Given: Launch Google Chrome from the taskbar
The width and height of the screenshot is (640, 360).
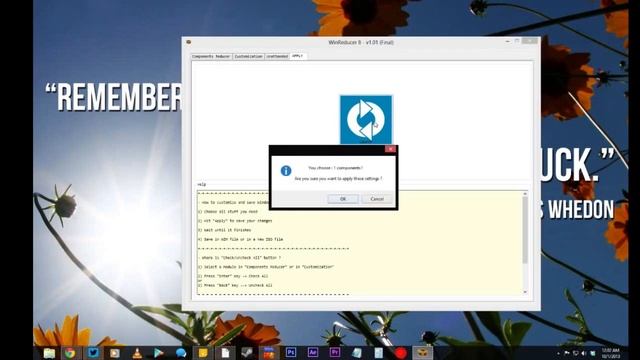Looking at the screenshot, I should pyautogui.click(x=70, y=353).
